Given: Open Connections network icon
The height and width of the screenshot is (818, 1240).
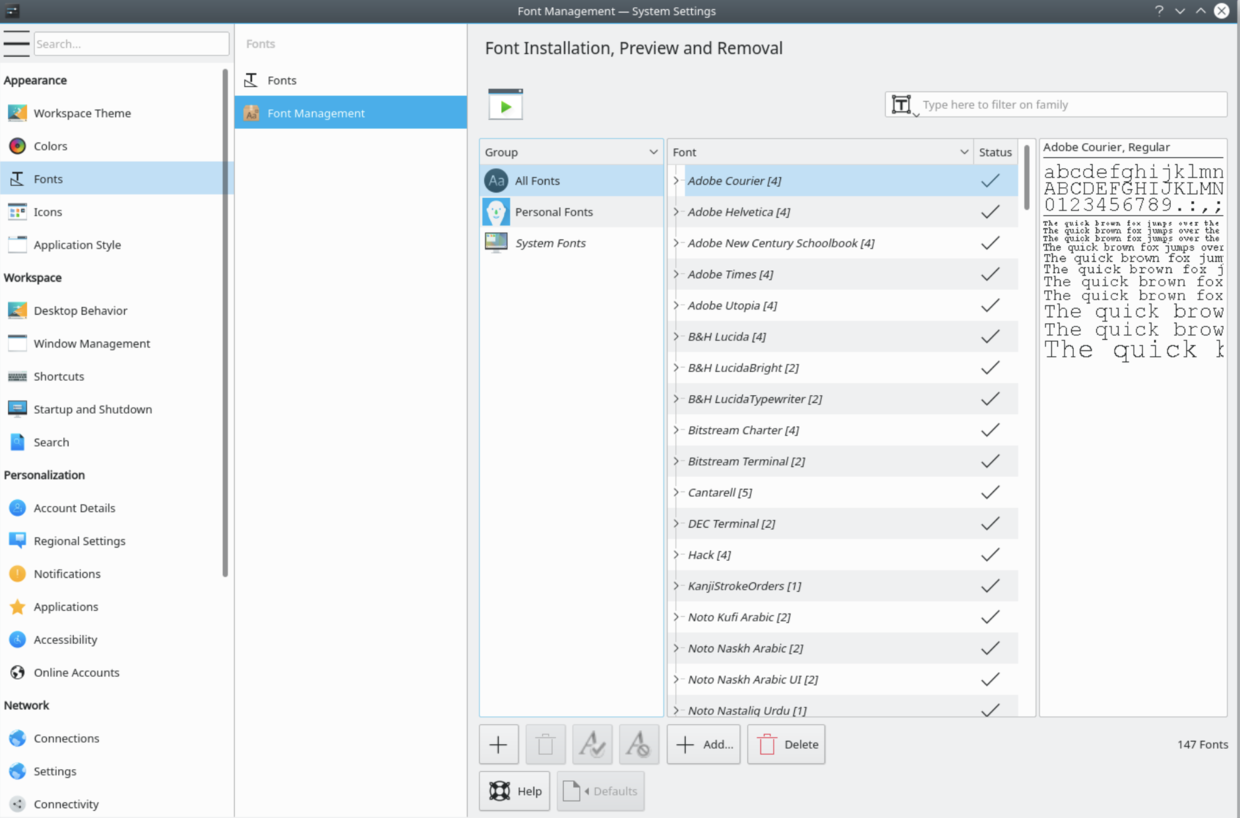Looking at the screenshot, I should point(17,738).
